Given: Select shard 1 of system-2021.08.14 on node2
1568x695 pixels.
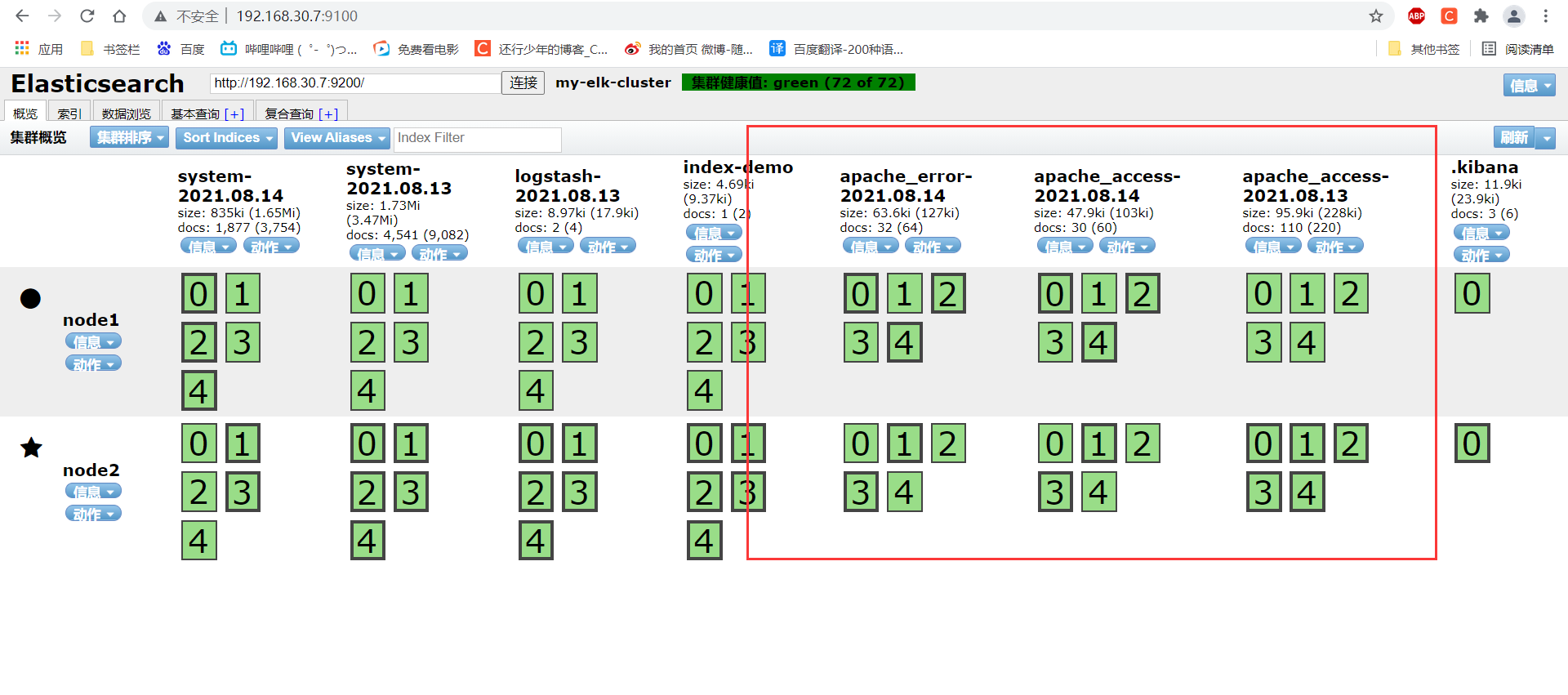Looking at the screenshot, I should click(x=242, y=443).
